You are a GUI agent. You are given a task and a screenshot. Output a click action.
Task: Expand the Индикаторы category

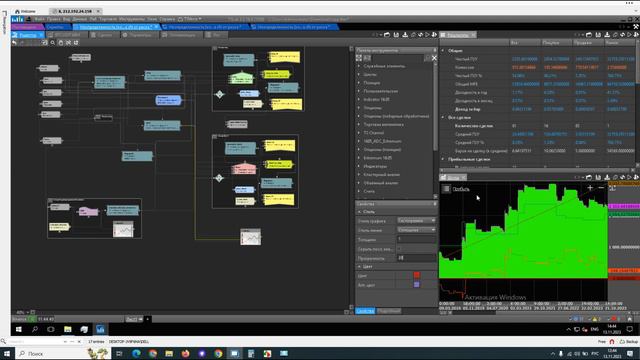pyautogui.click(x=359, y=166)
